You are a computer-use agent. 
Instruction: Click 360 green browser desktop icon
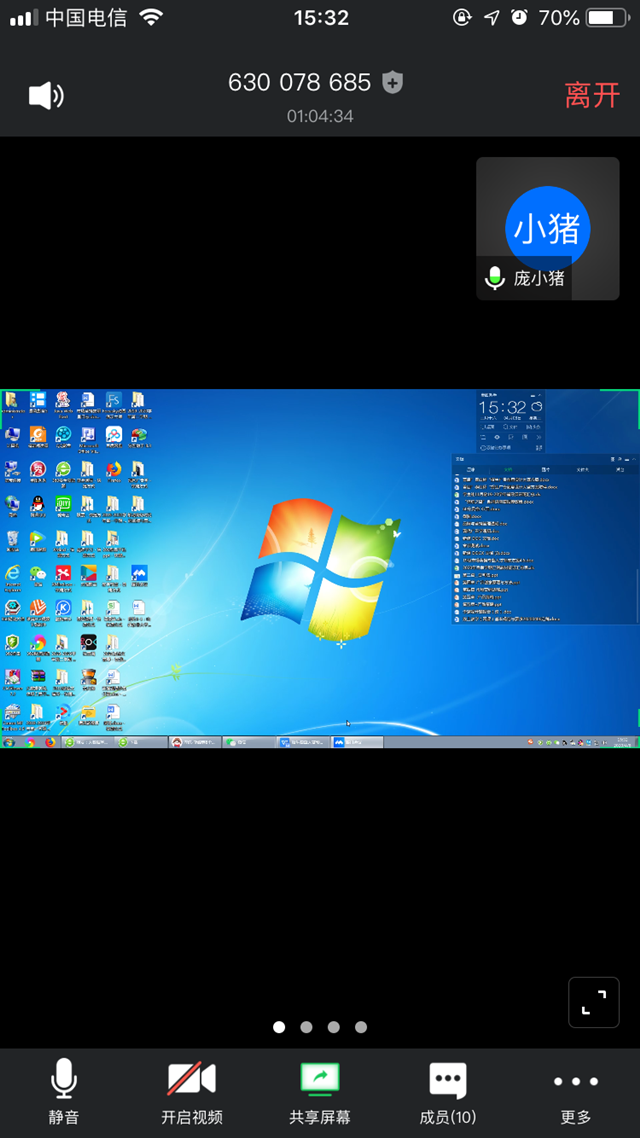click(63, 470)
